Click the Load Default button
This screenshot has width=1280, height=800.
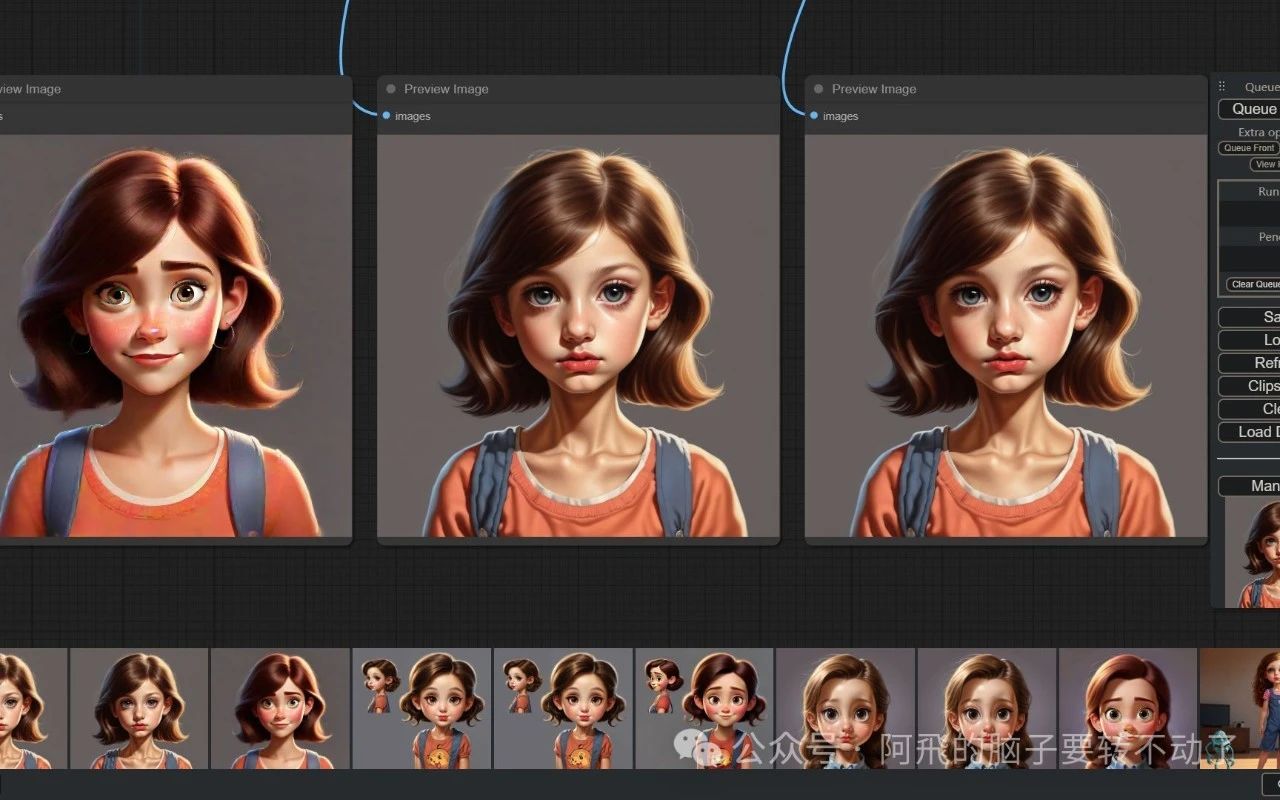[1249, 432]
